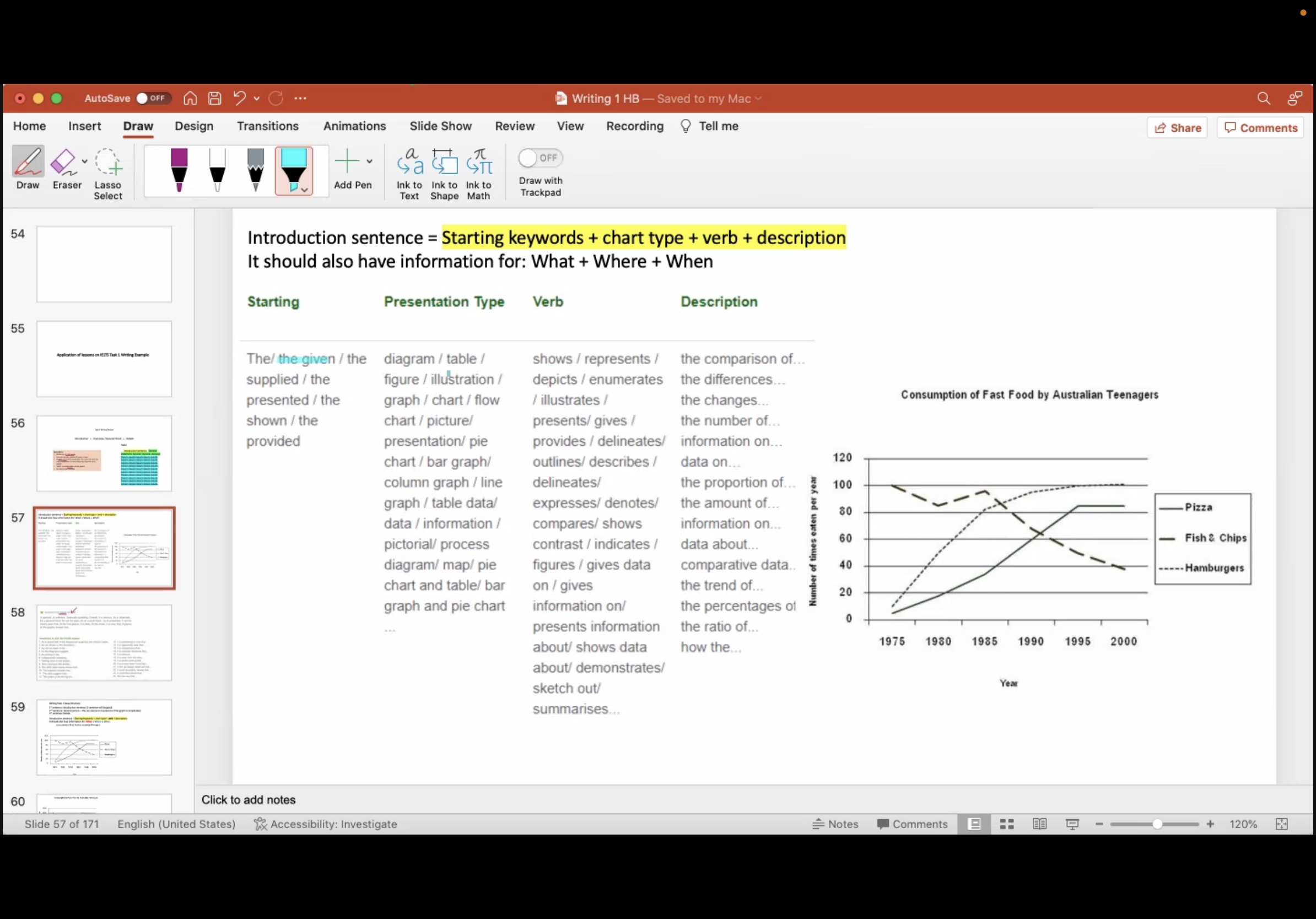Select slide 56 thumbnail
Screen dimensions: 1316x919
104,453
